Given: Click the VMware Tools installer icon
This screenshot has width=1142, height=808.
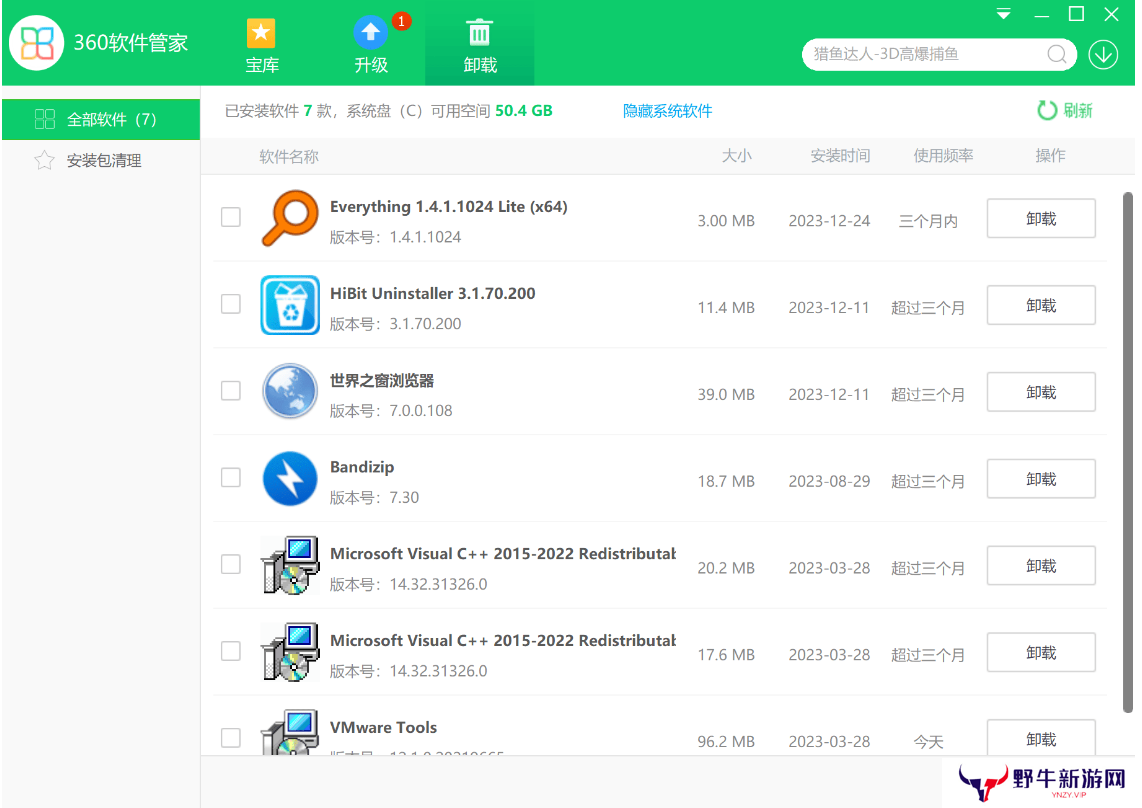Looking at the screenshot, I should (x=290, y=732).
